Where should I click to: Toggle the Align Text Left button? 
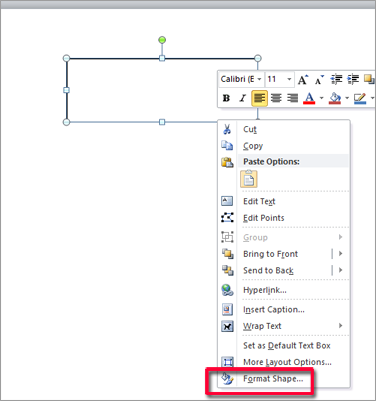click(259, 98)
